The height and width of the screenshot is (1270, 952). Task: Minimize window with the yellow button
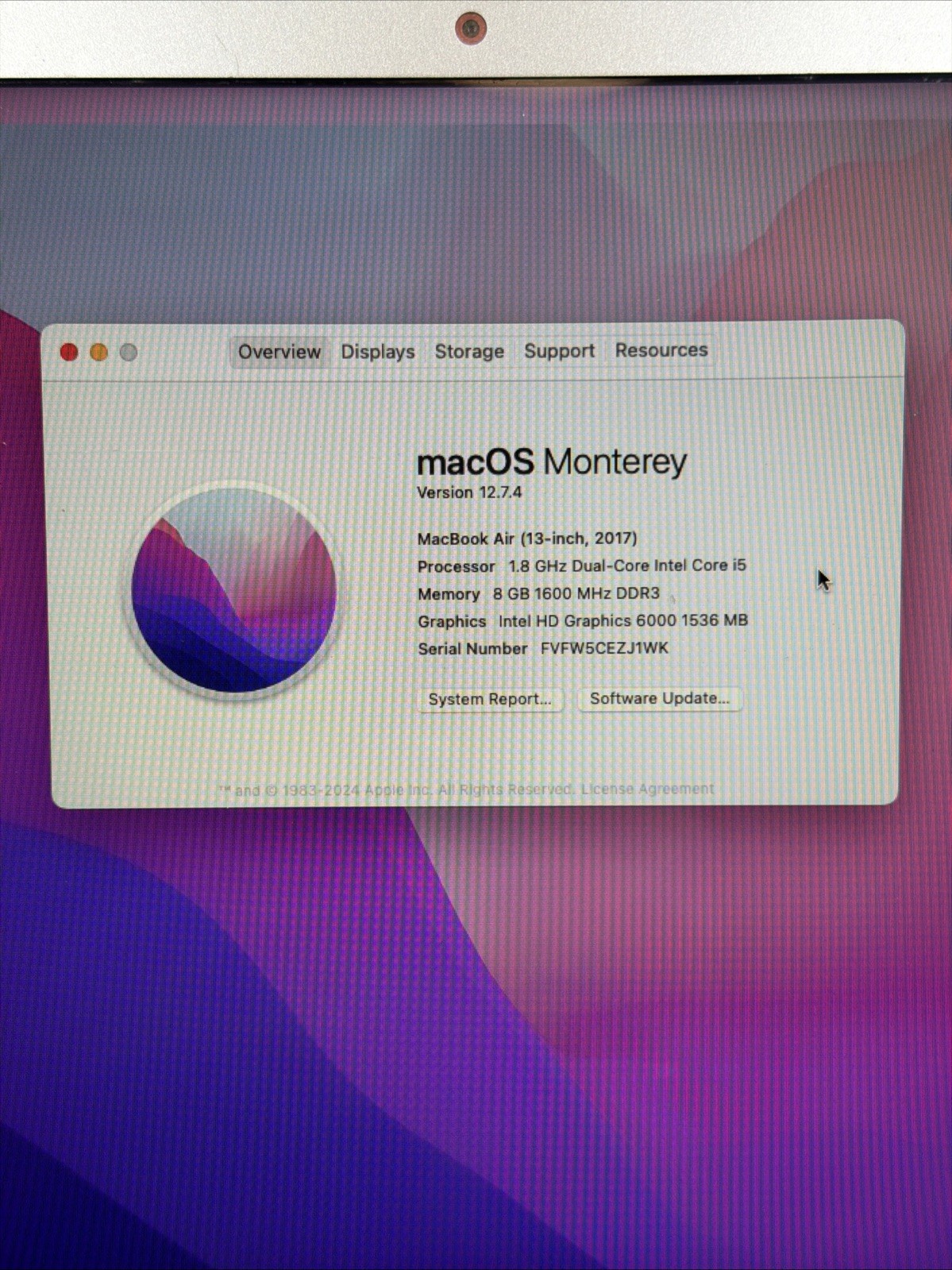coord(98,352)
